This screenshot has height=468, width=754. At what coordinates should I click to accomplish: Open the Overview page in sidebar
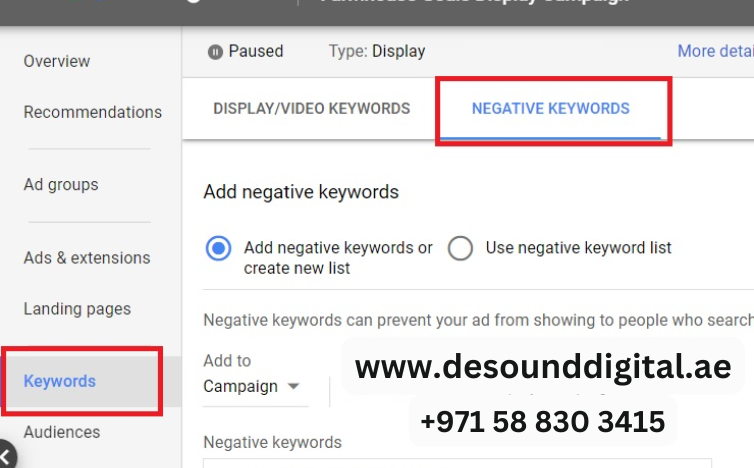coord(57,61)
